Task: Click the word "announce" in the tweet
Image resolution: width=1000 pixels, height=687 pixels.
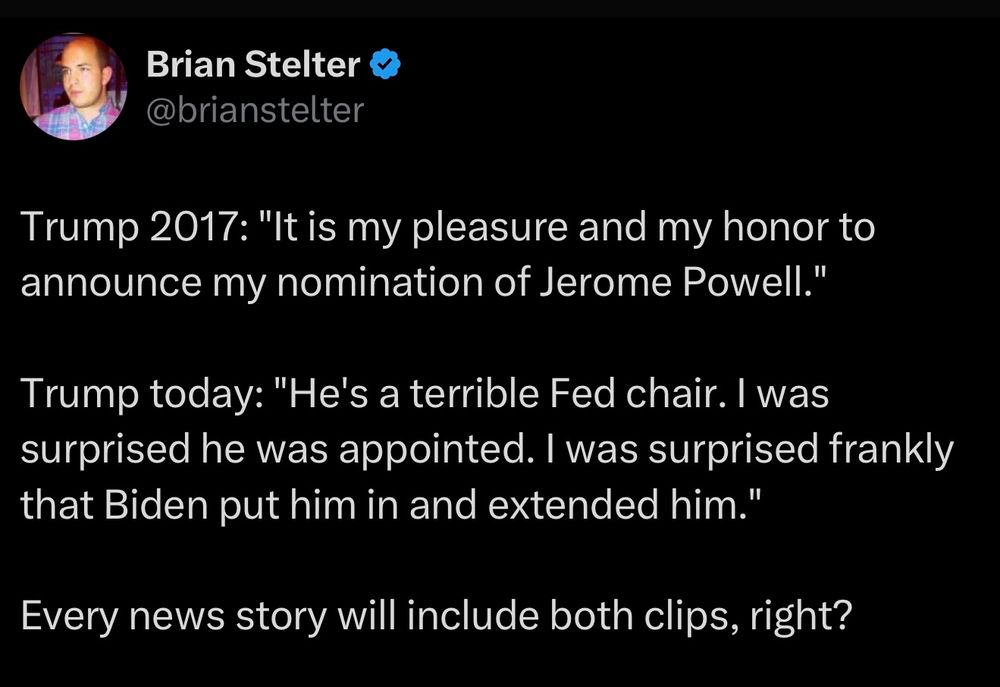Action: click(x=111, y=283)
